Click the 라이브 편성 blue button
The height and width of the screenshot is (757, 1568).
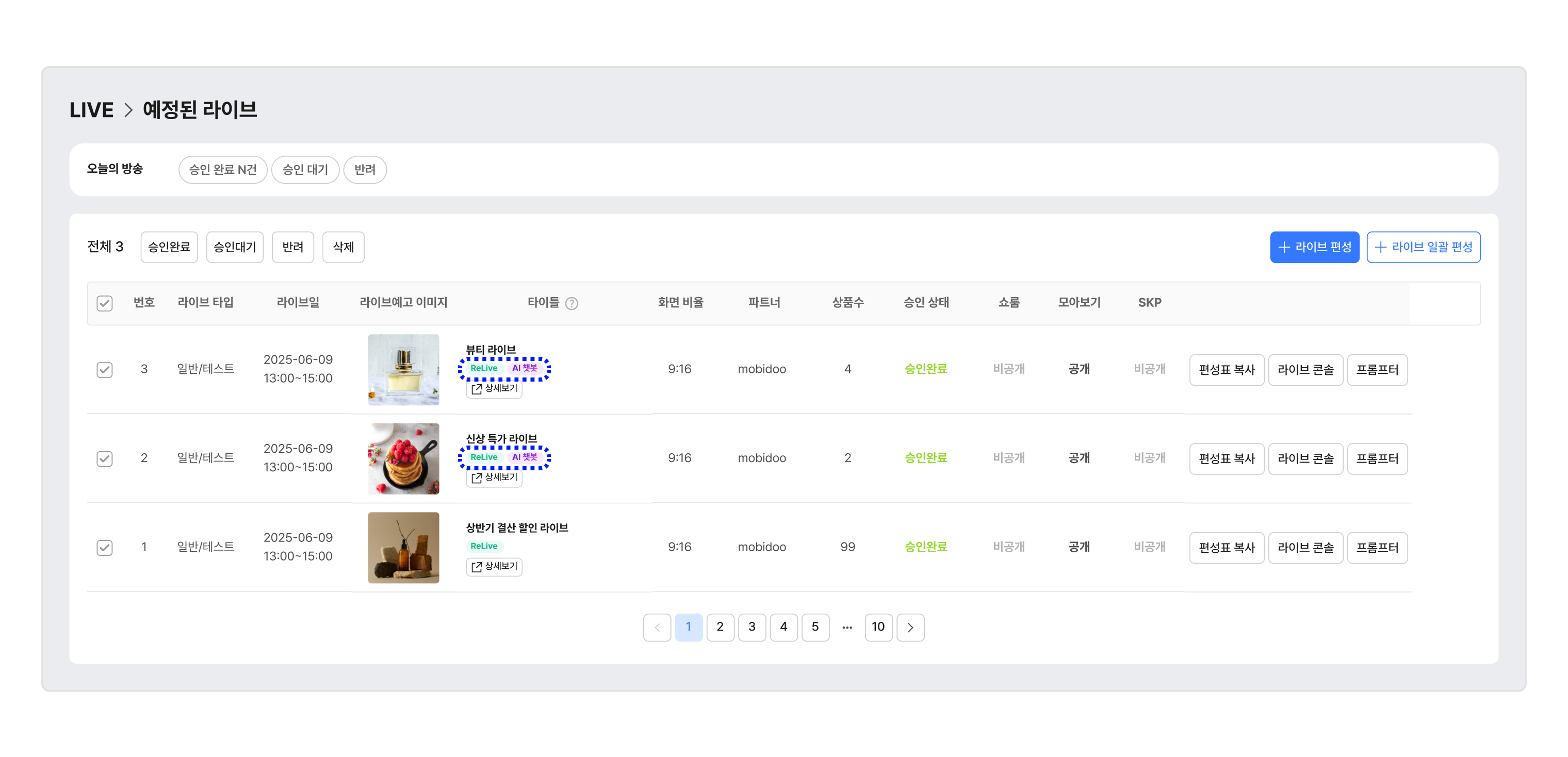[1314, 247]
